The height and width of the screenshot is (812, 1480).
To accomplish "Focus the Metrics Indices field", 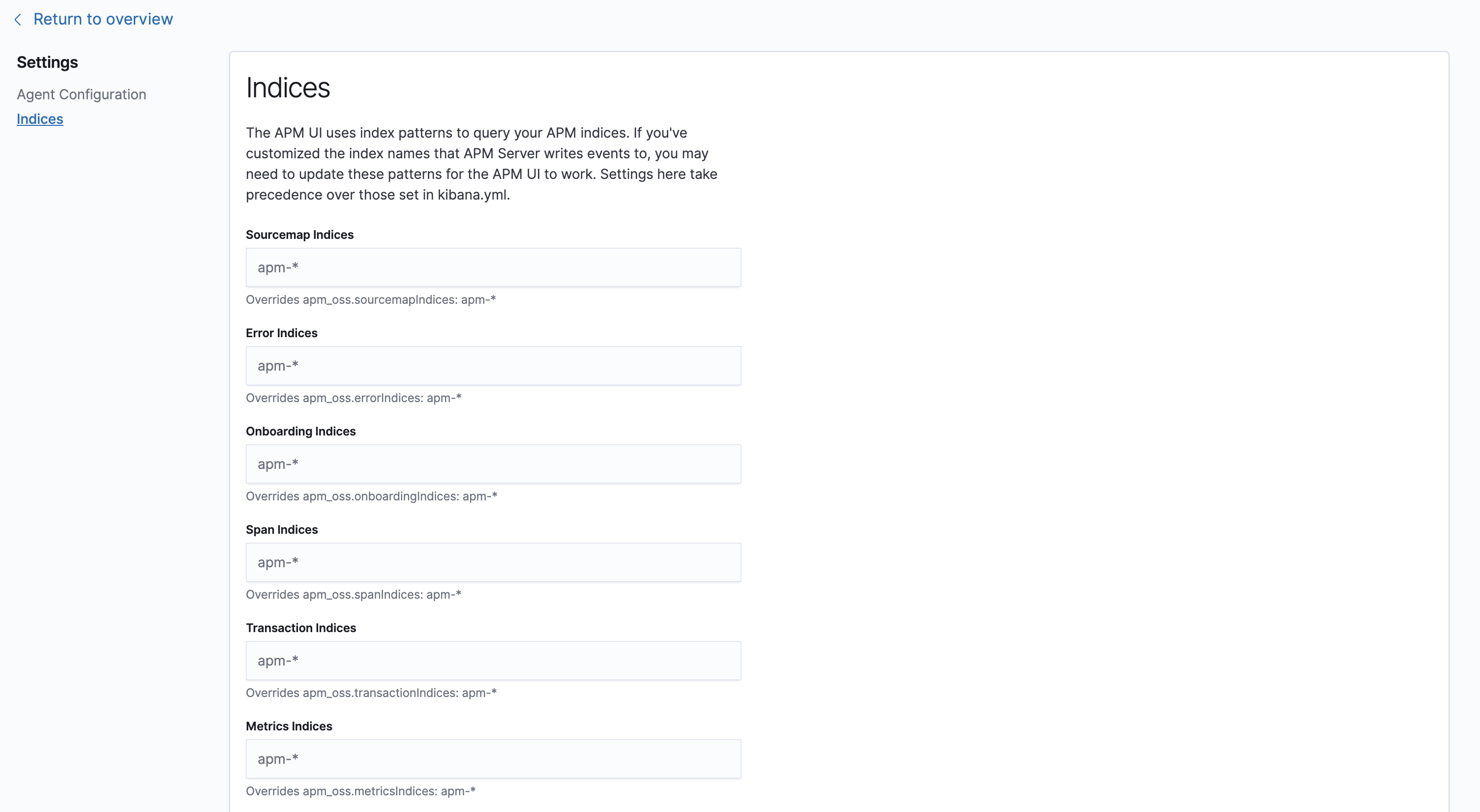I will coord(493,758).
